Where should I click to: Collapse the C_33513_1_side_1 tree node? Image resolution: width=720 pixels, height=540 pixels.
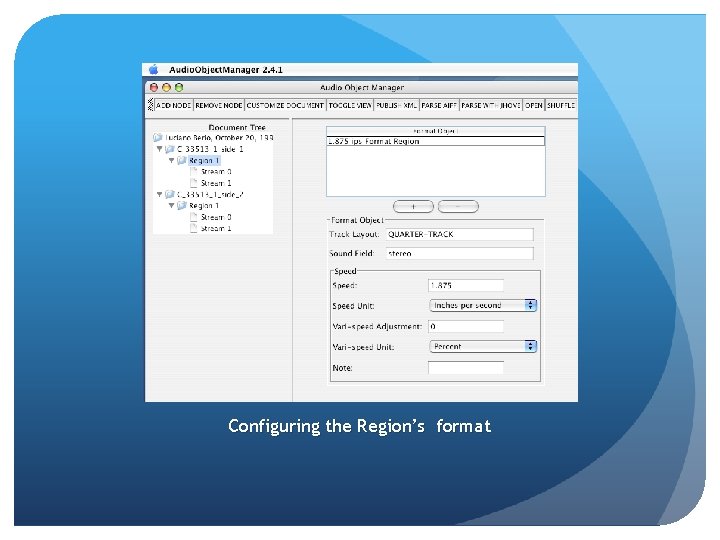[160, 149]
